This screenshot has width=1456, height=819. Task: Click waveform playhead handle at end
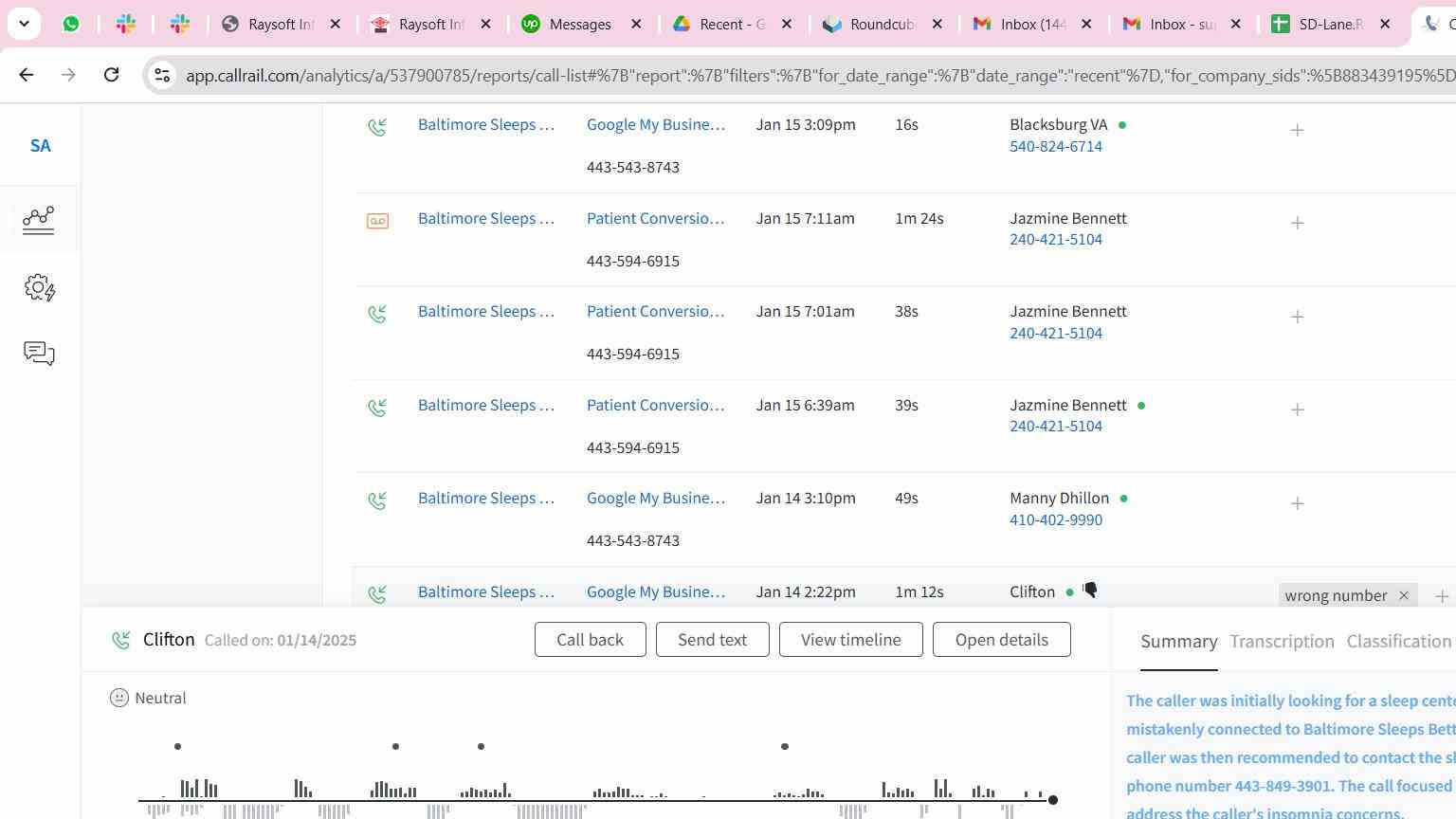coord(1052,801)
